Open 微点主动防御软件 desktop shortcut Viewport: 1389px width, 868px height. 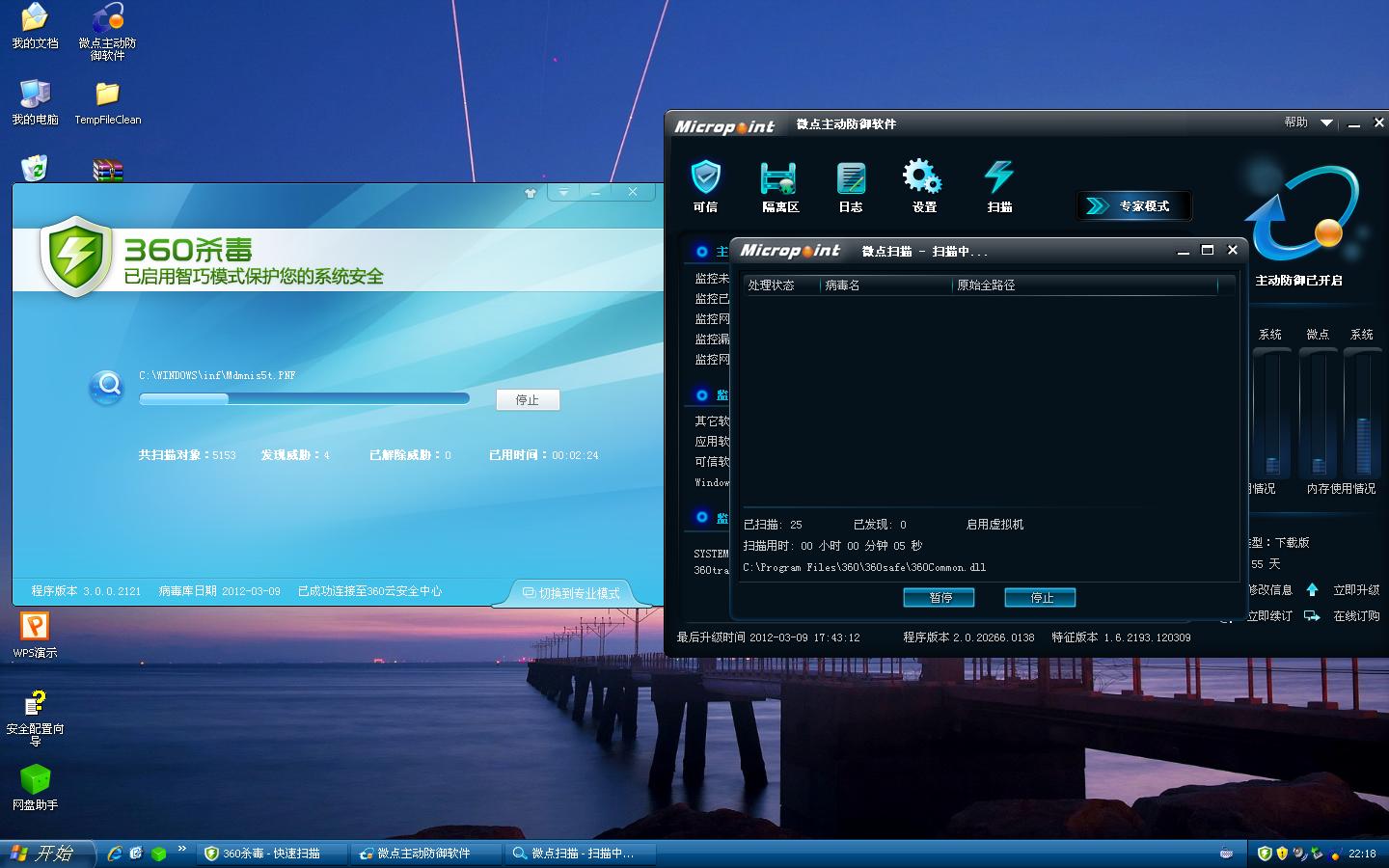(107, 32)
